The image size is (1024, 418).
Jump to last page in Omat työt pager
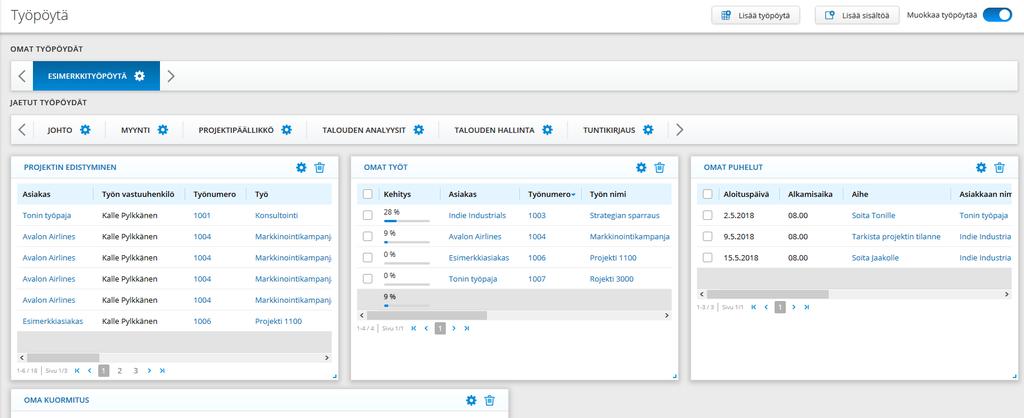click(467, 329)
